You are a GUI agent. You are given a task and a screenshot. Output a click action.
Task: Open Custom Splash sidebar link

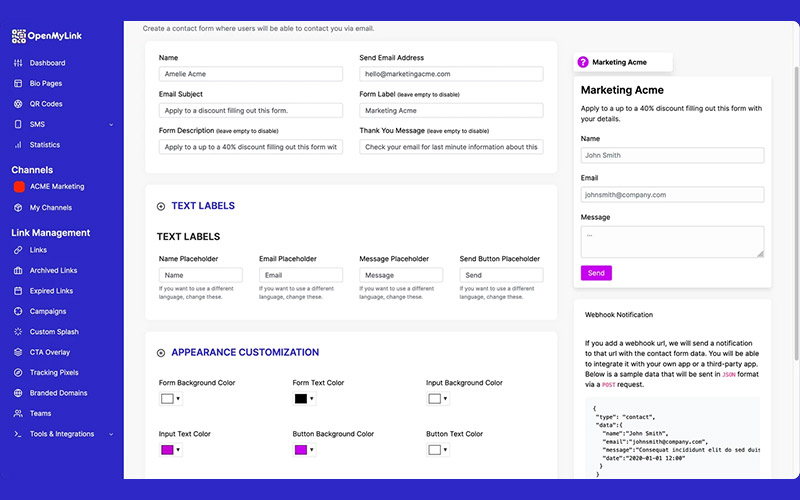tap(54, 332)
